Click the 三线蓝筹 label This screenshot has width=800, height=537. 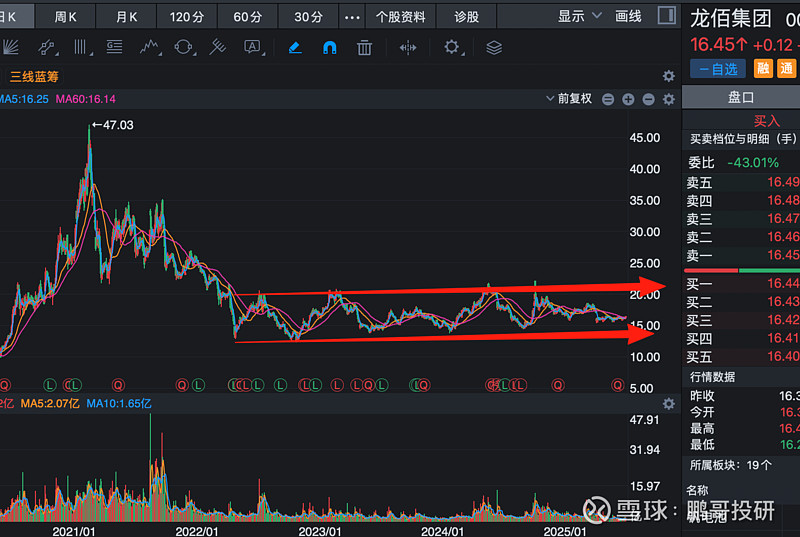pyautogui.click(x=34, y=76)
